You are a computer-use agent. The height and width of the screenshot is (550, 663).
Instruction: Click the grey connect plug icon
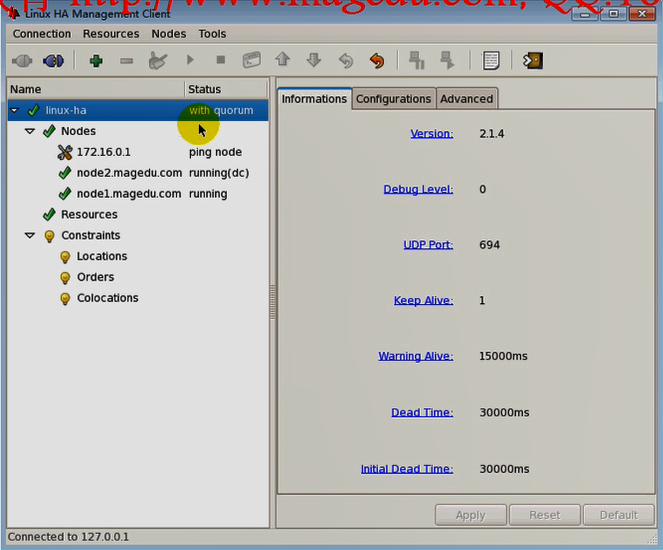(x=22, y=61)
